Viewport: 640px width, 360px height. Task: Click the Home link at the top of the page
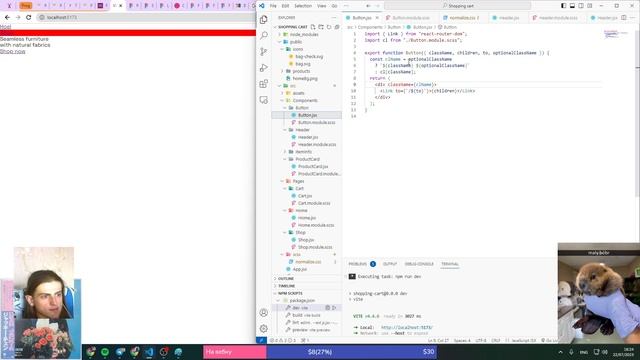pyautogui.click(x=5, y=27)
